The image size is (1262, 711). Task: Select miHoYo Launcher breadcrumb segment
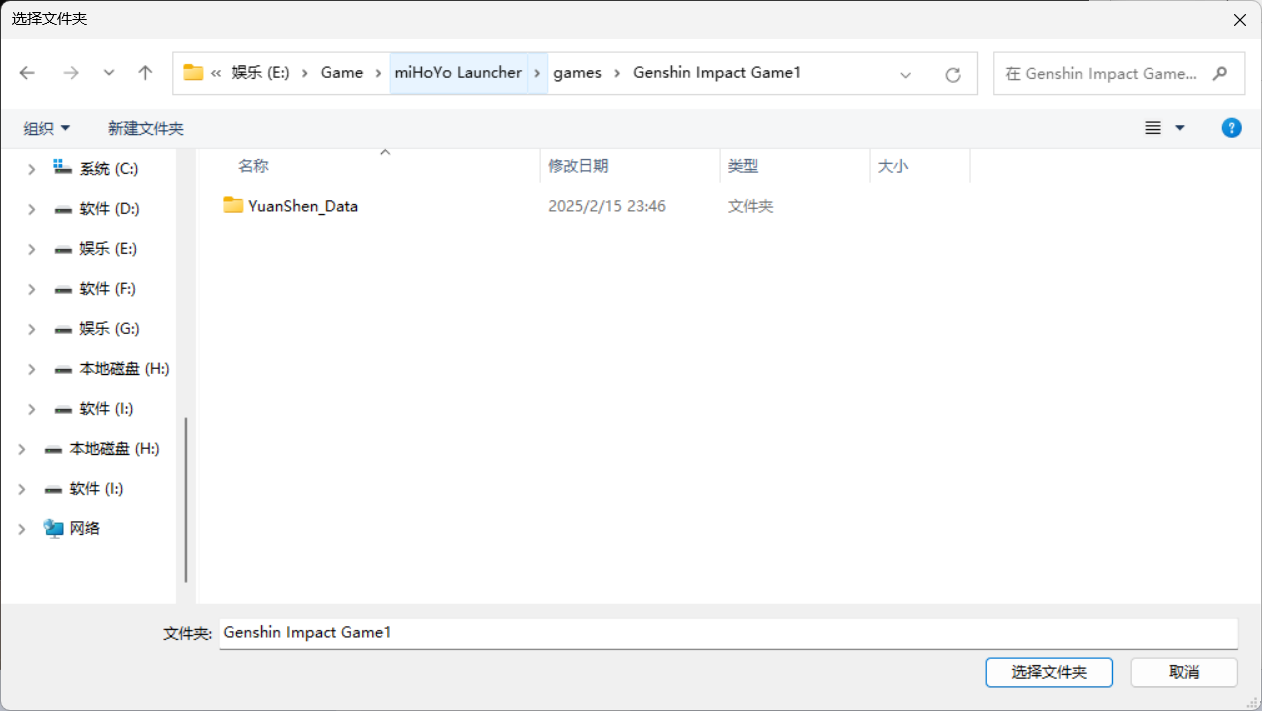[458, 73]
